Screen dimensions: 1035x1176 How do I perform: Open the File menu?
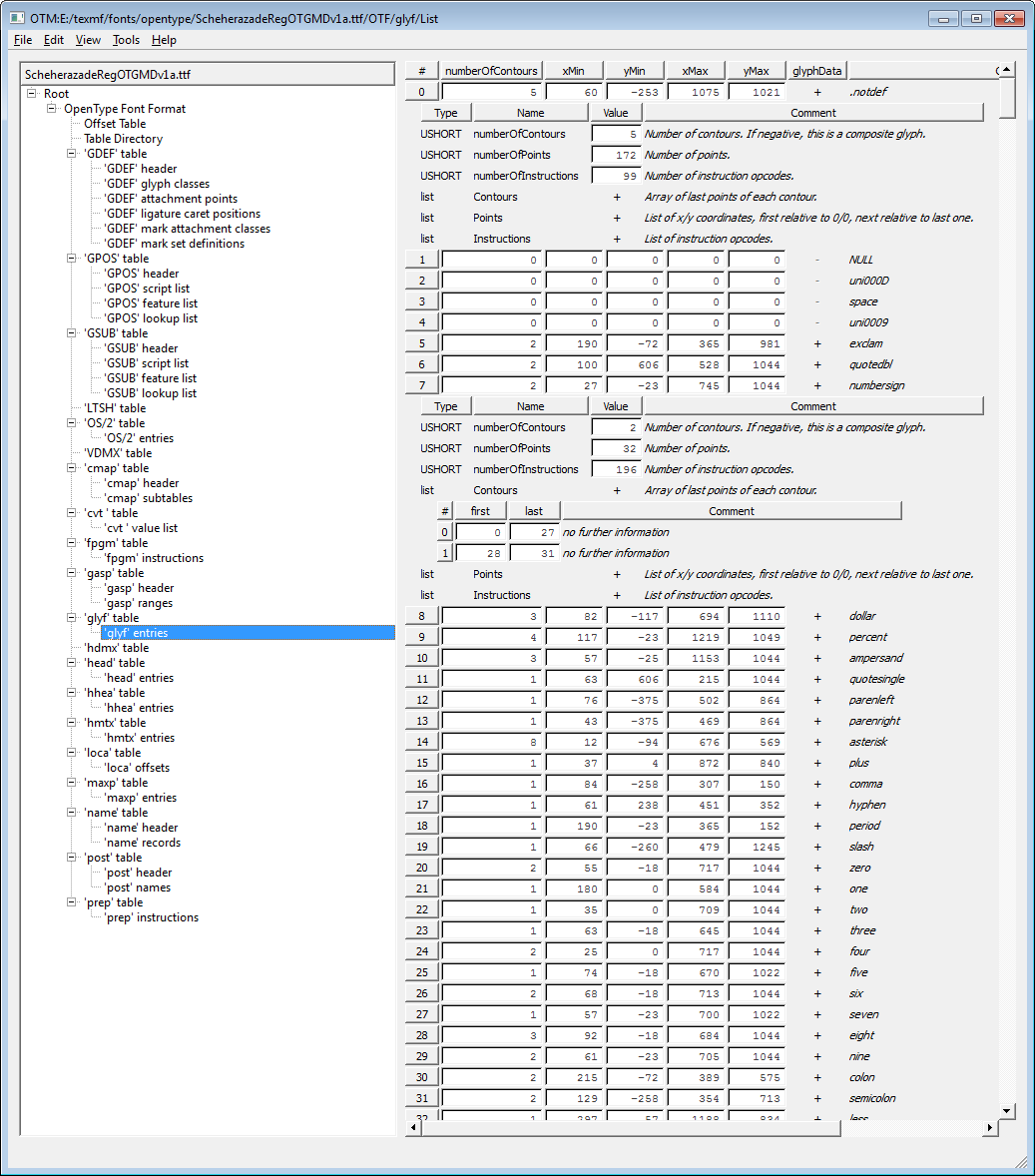(23, 40)
